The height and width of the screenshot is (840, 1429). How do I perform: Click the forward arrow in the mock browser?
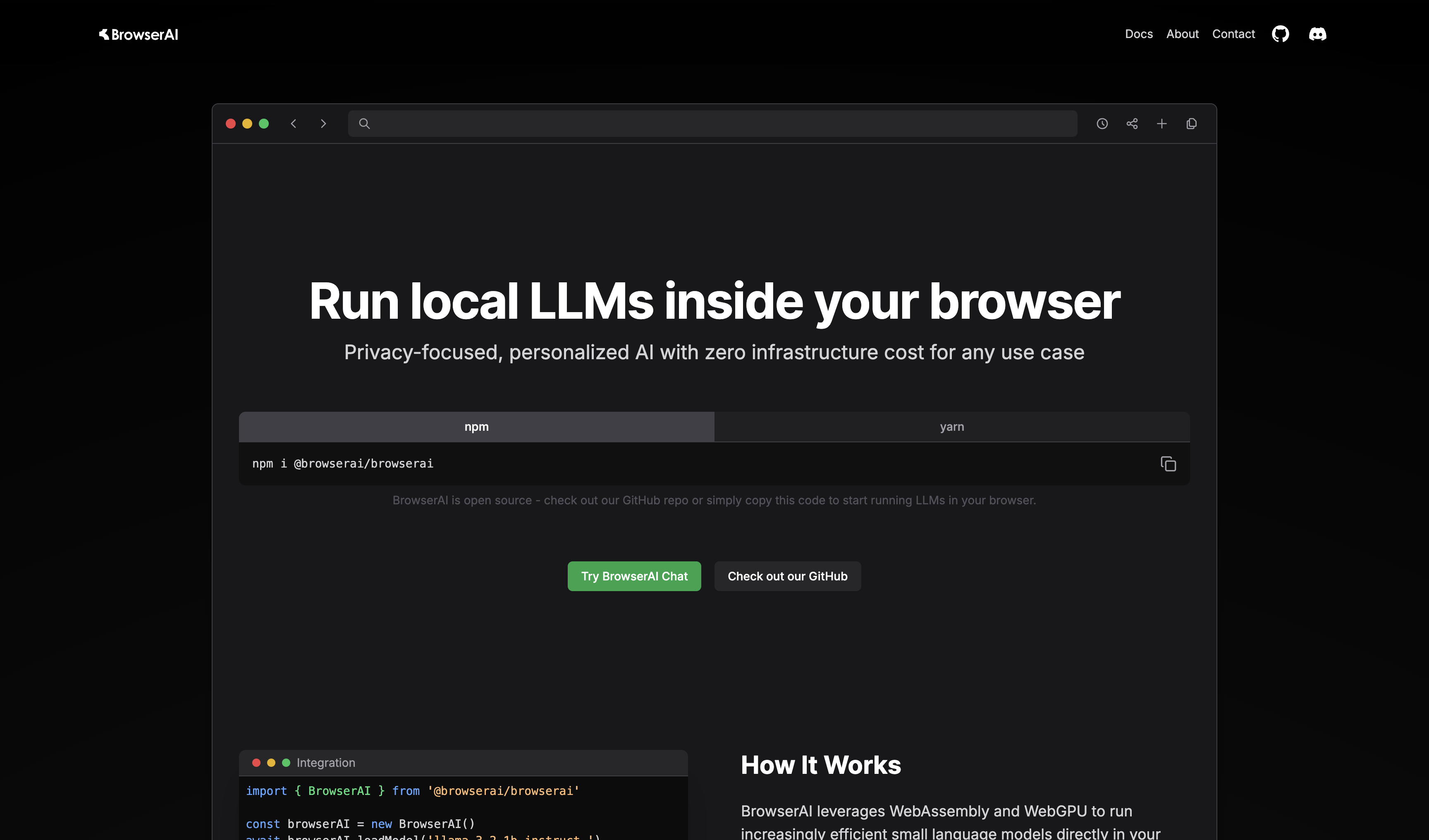(323, 124)
